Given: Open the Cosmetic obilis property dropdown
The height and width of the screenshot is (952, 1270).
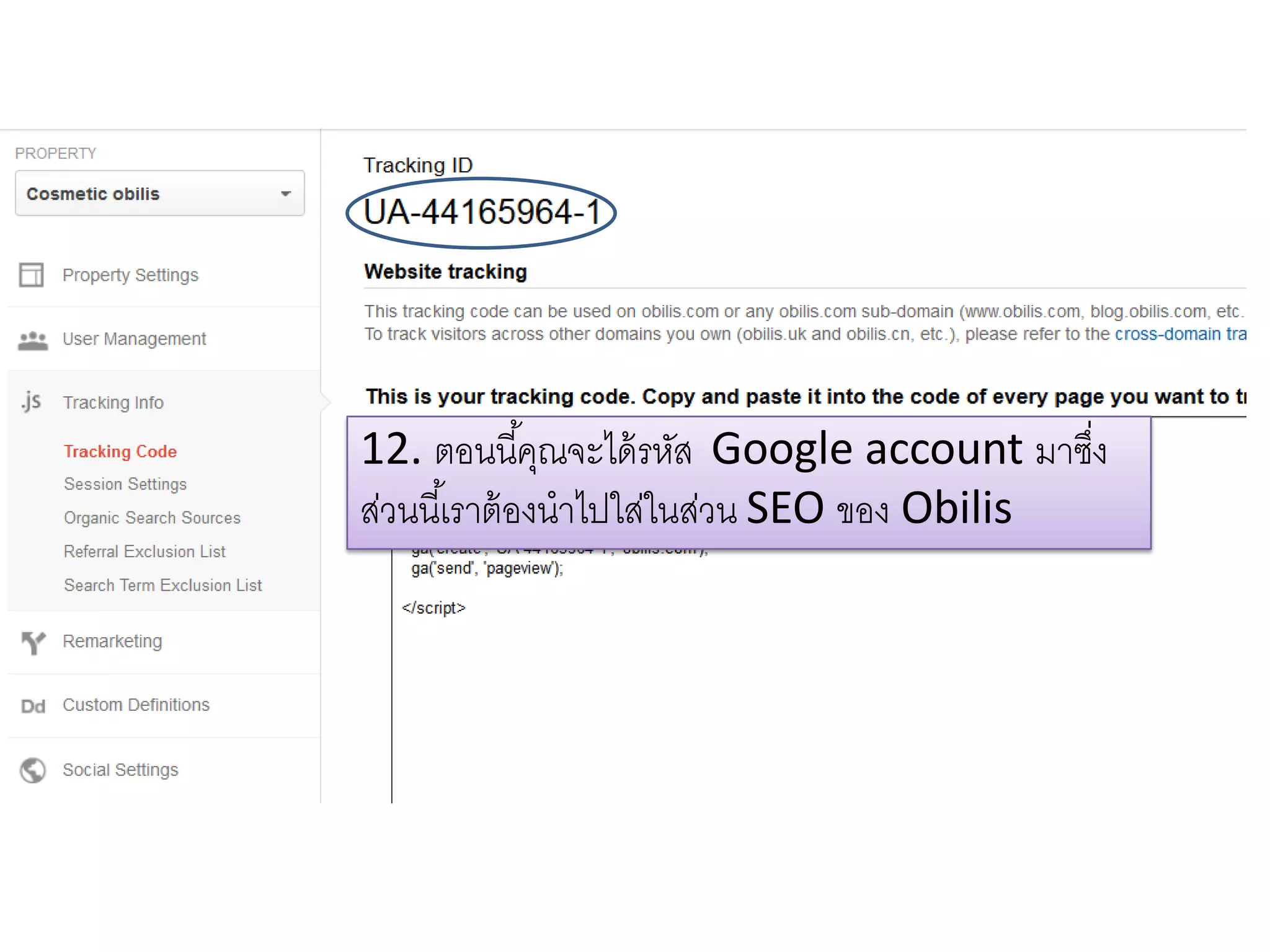Looking at the screenshot, I should point(159,193).
